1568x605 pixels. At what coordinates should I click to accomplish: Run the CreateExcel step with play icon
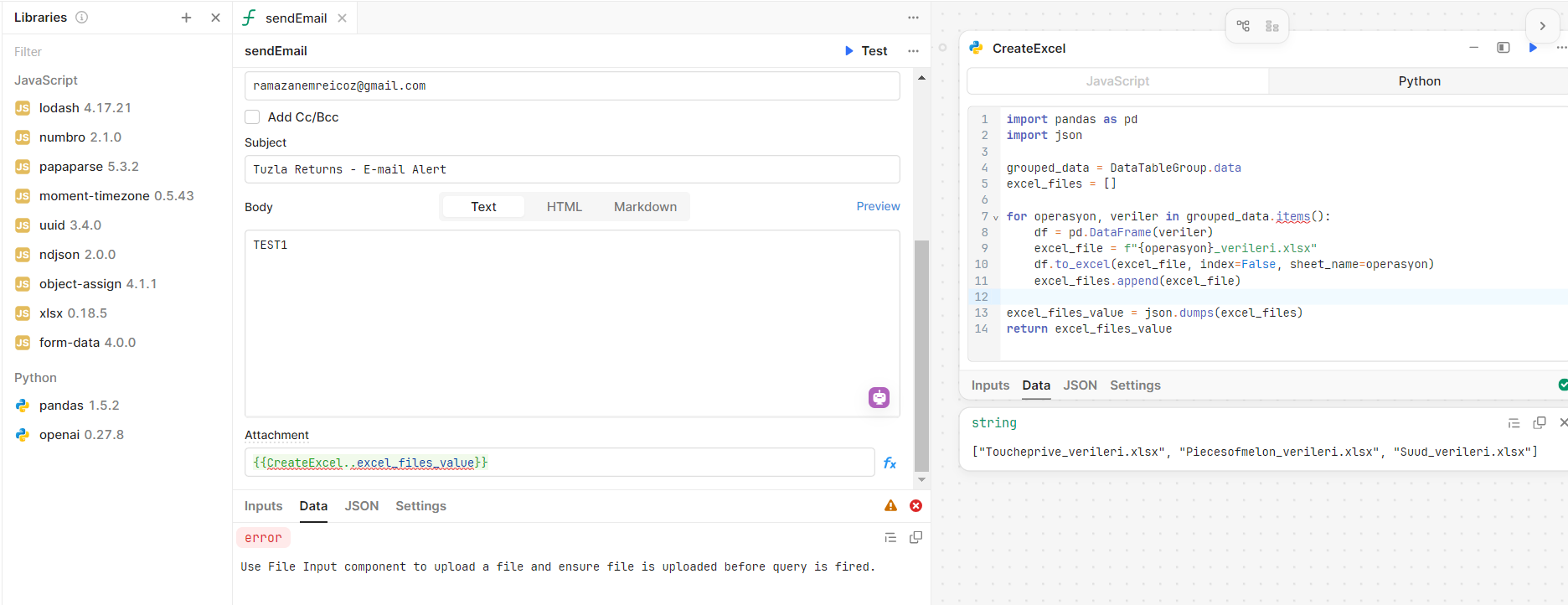(x=1533, y=48)
